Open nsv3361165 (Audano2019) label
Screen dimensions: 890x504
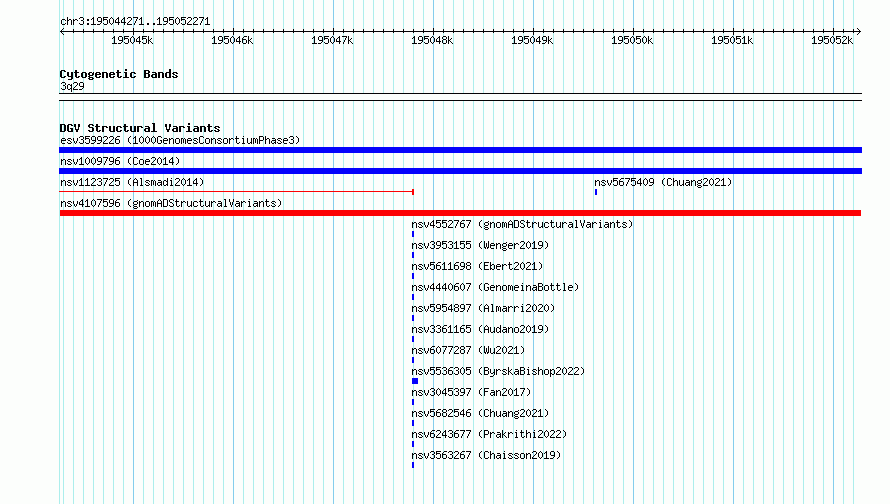point(480,329)
